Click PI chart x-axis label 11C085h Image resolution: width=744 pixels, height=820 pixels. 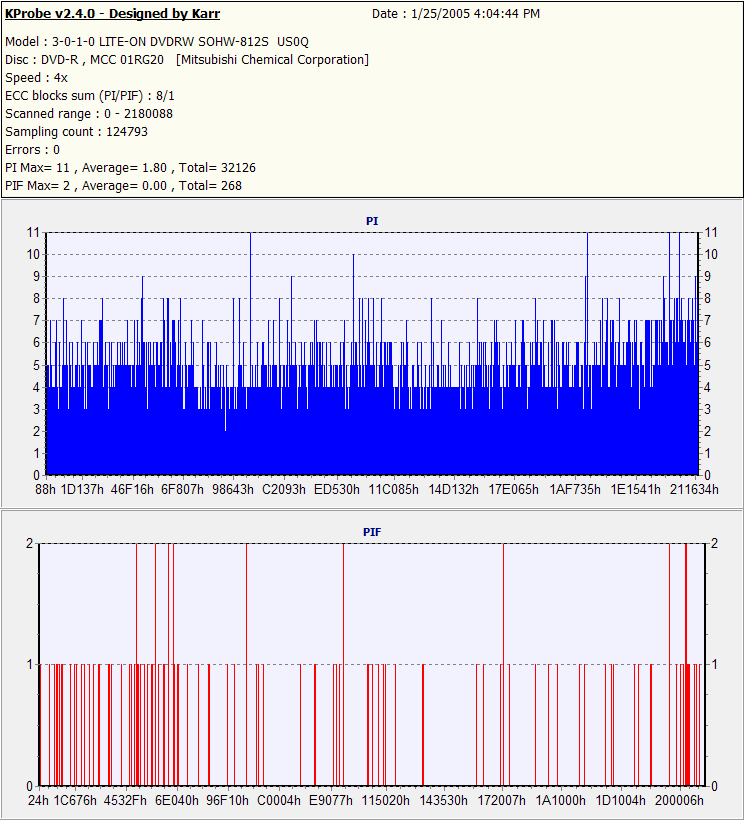(x=394, y=489)
